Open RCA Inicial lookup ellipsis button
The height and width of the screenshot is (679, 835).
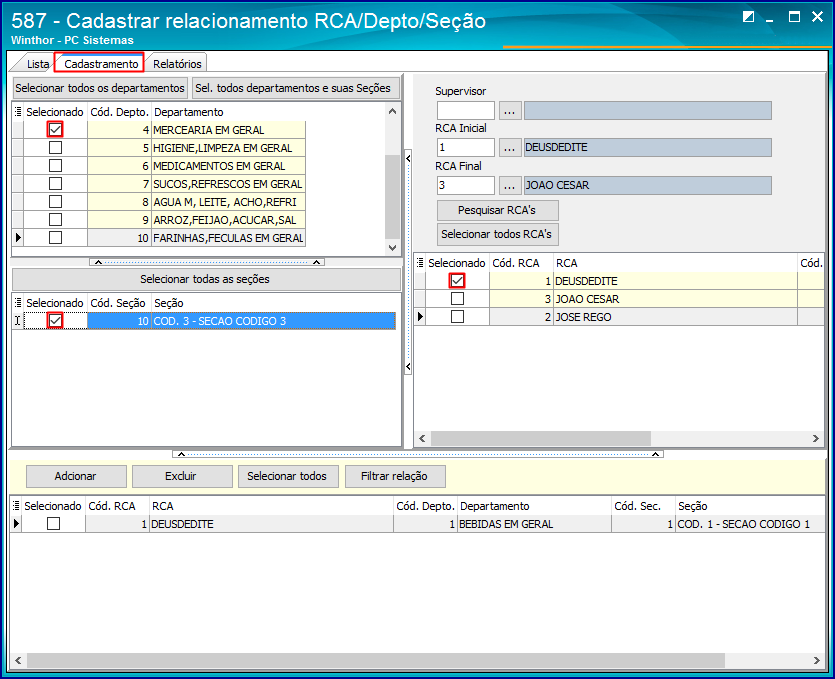510,148
